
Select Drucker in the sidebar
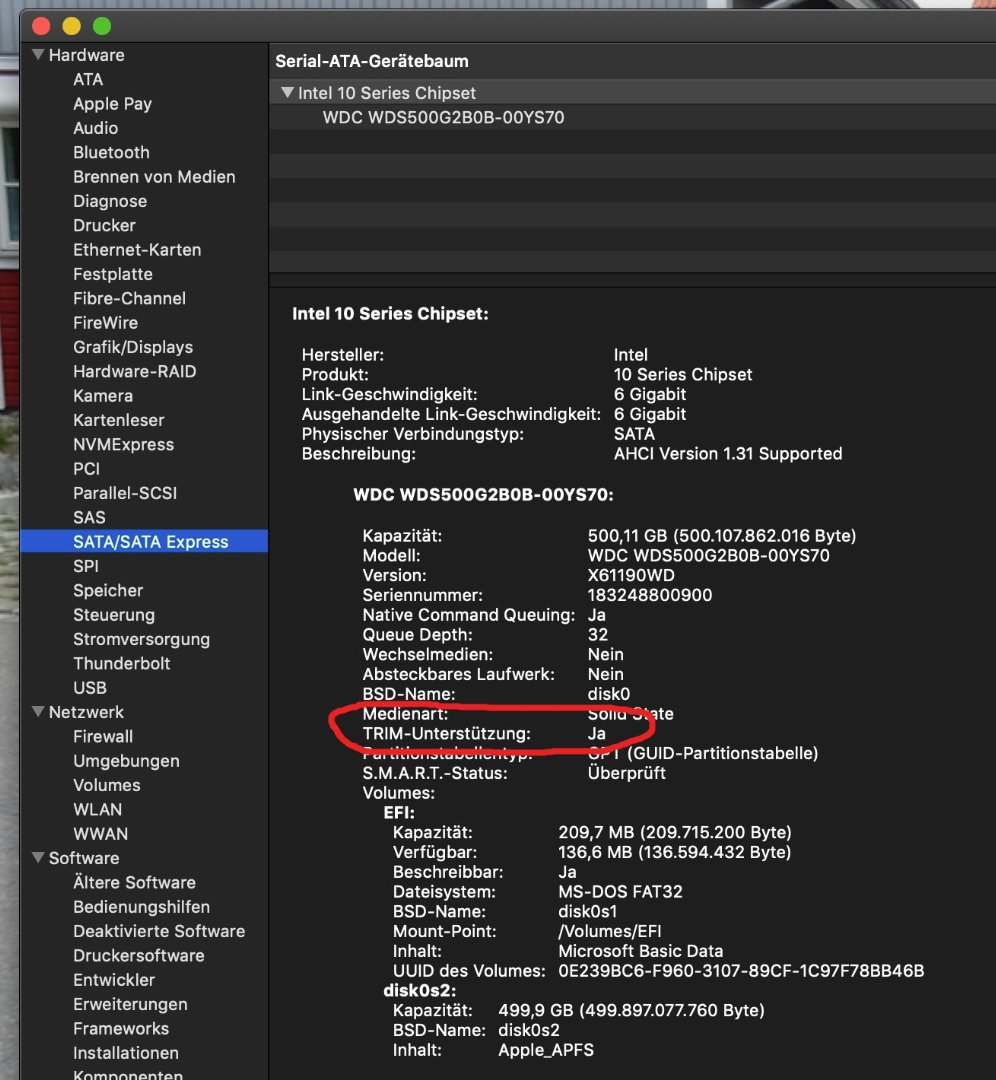click(x=105, y=225)
